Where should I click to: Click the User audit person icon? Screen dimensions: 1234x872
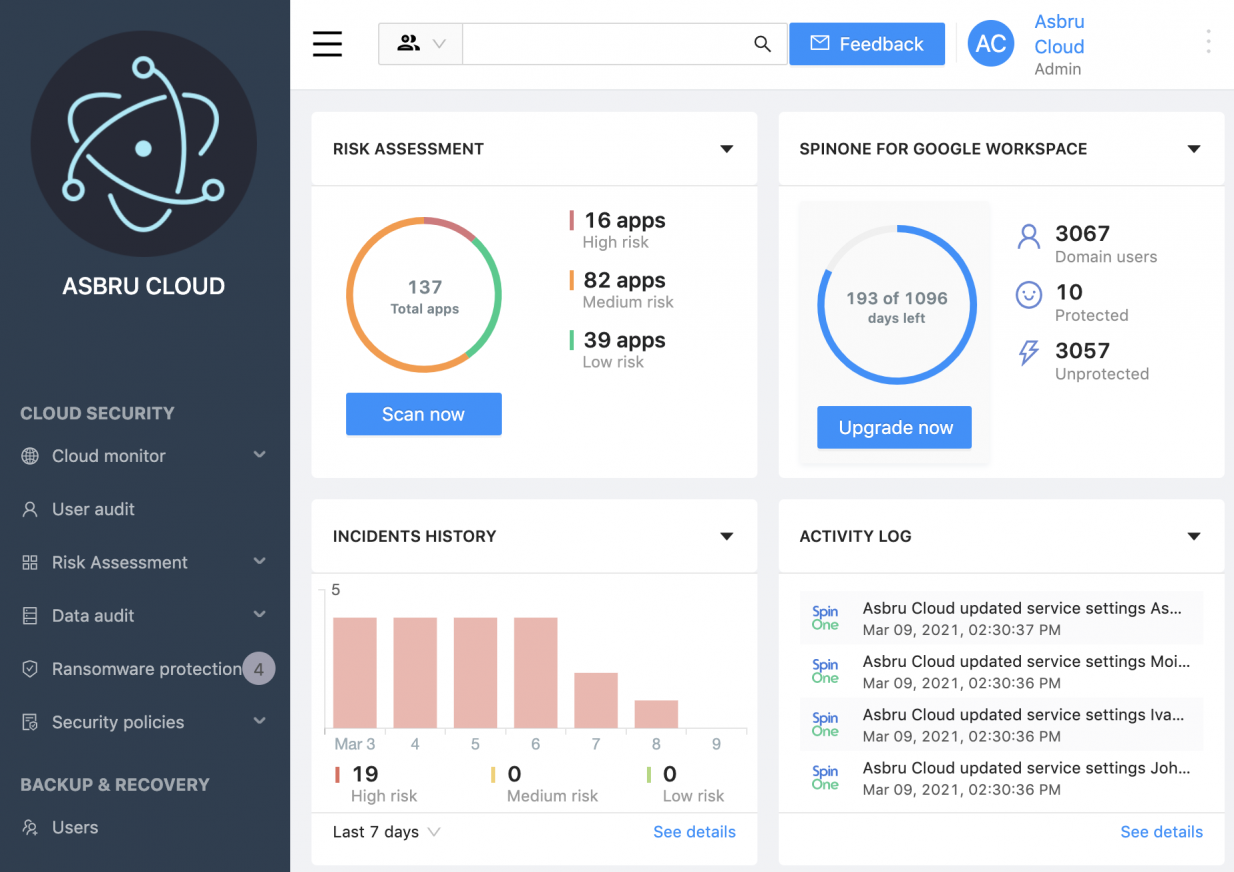coord(30,509)
